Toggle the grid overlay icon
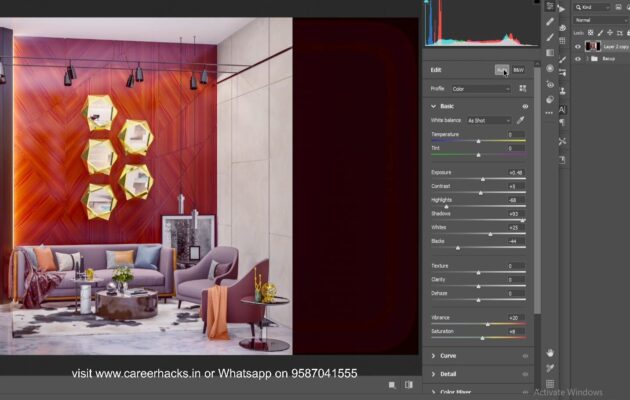630x400 pixels. (x=550, y=385)
